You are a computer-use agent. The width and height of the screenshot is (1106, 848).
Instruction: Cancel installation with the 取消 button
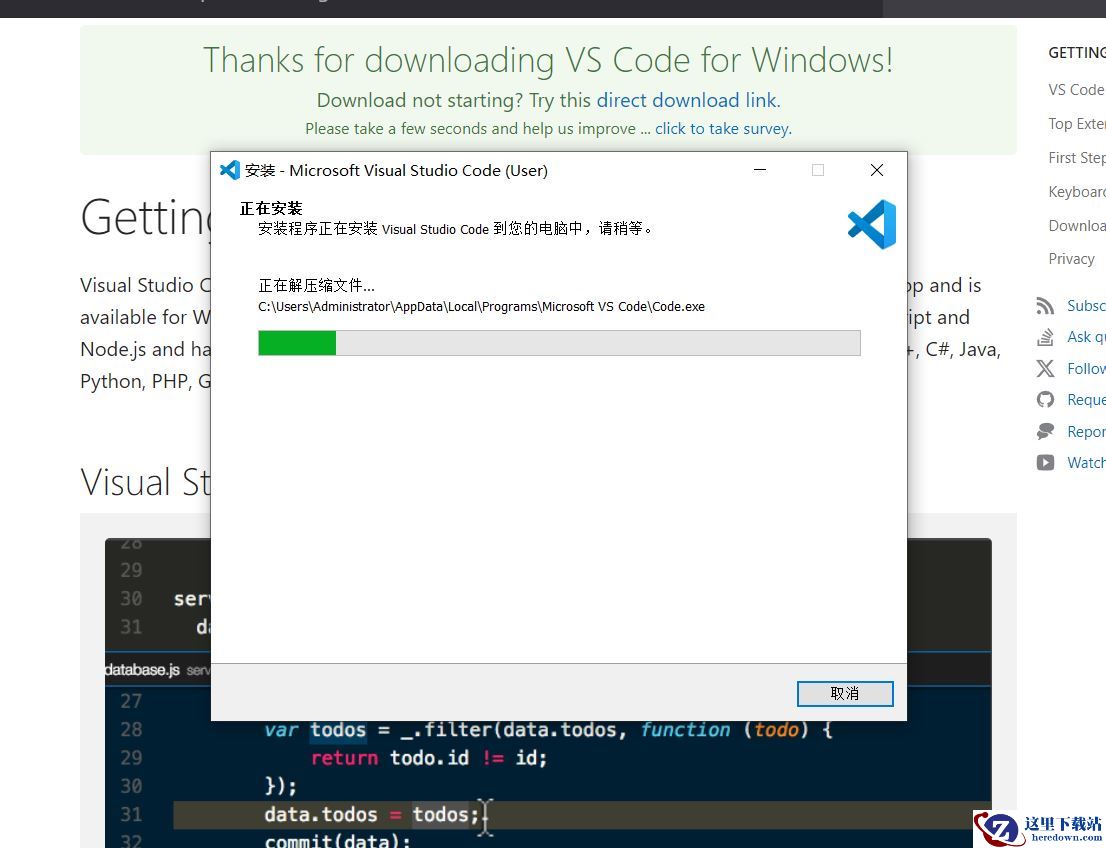(x=845, y=693)
